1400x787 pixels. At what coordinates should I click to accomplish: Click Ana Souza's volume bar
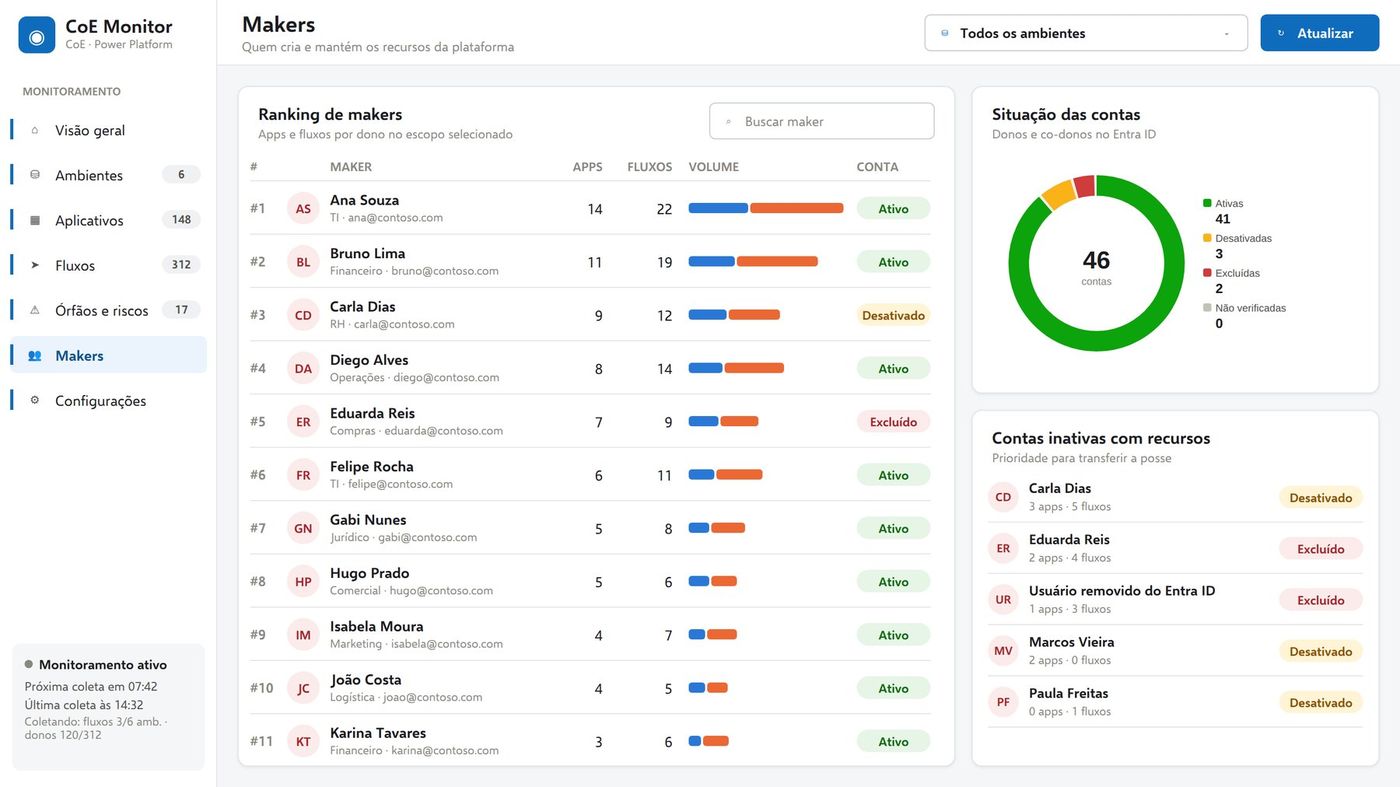point(766,208)
